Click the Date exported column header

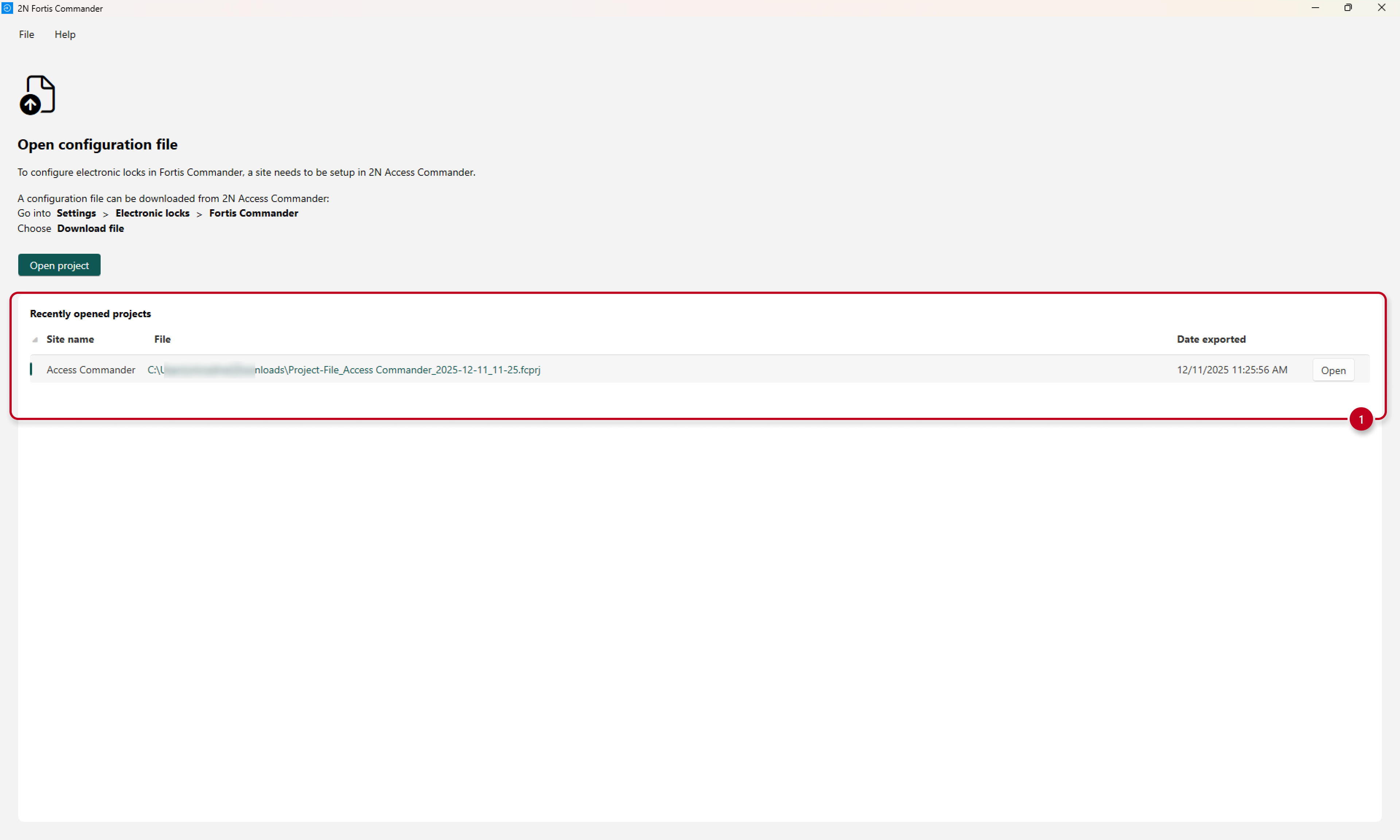tap(1211, 339)
